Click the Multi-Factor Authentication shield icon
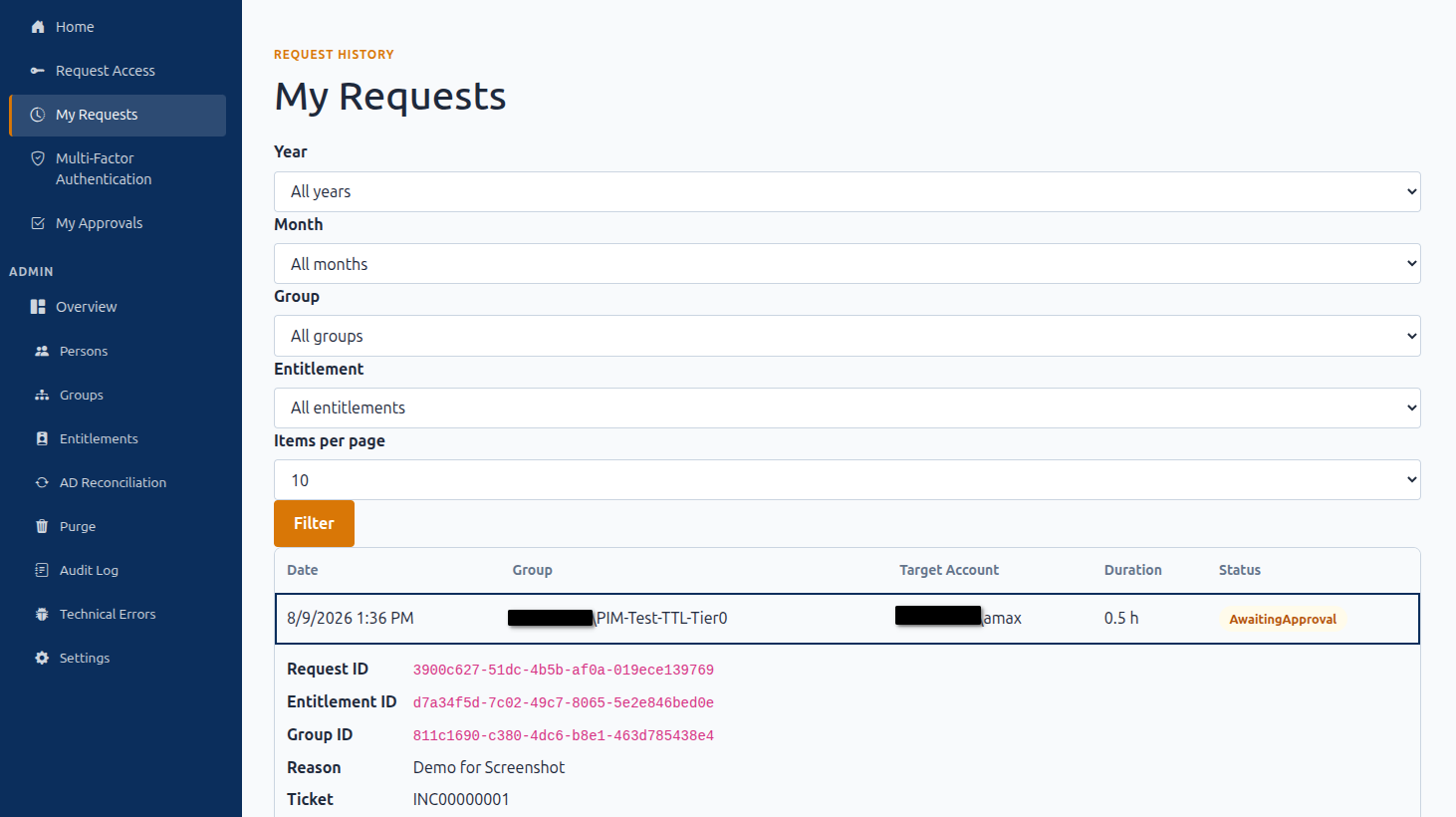 (38, 158)
